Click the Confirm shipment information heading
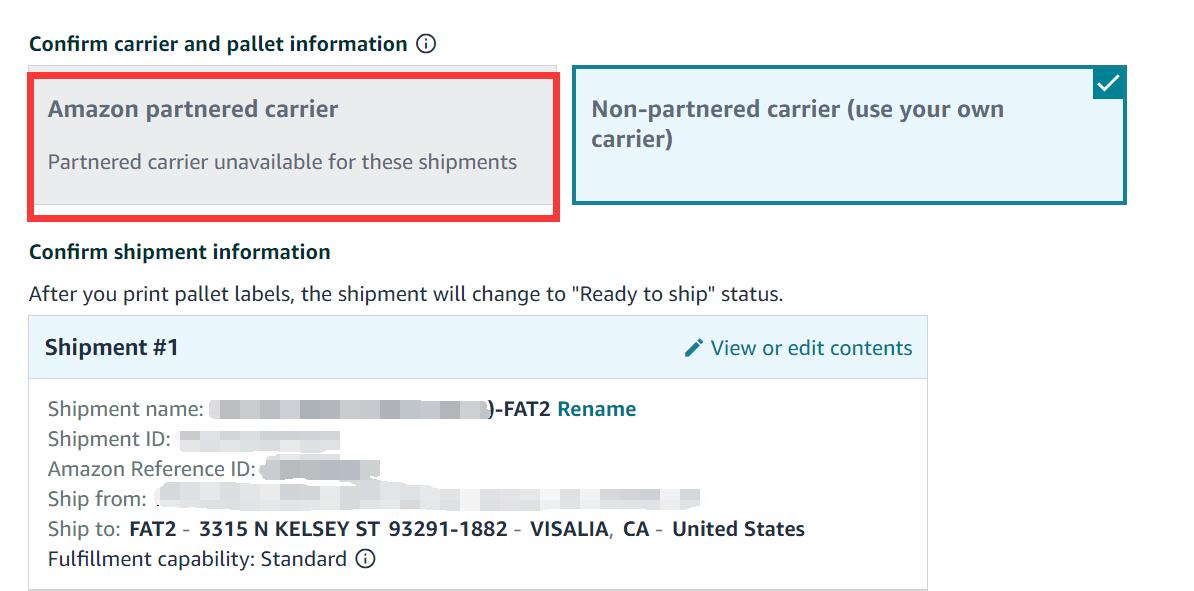Screen dimensions: 1194x591 click(x=180, y=252)
